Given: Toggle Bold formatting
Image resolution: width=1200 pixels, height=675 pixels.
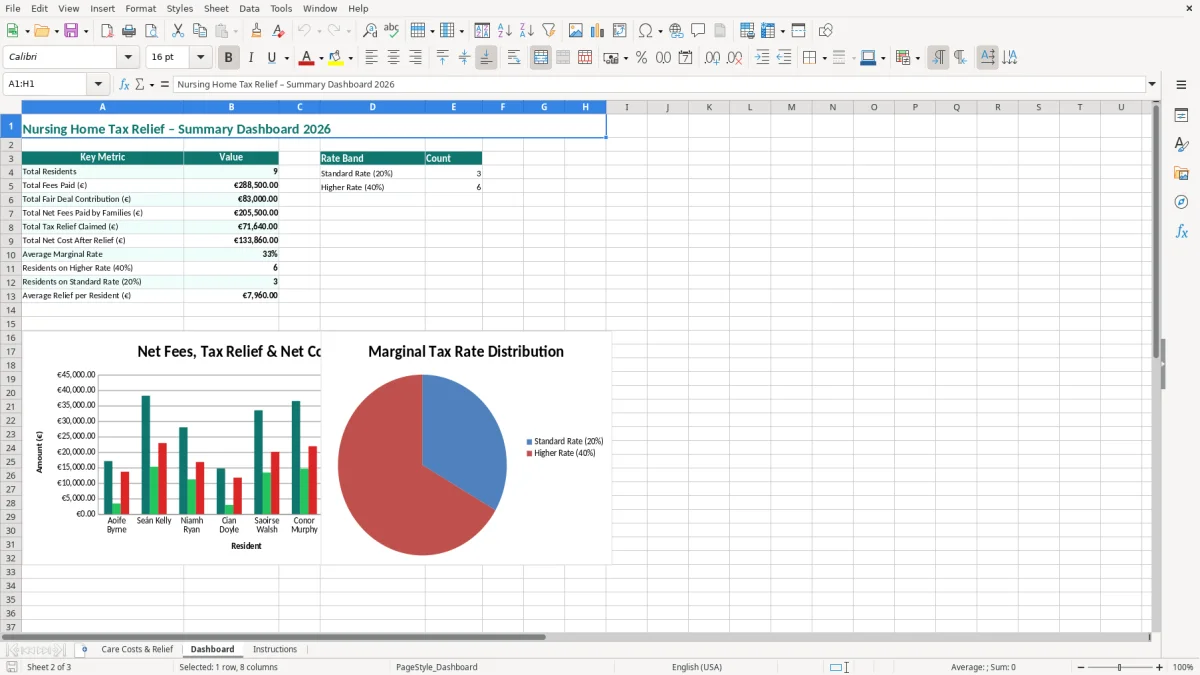Looking at the screenshot, I should 229,58.
